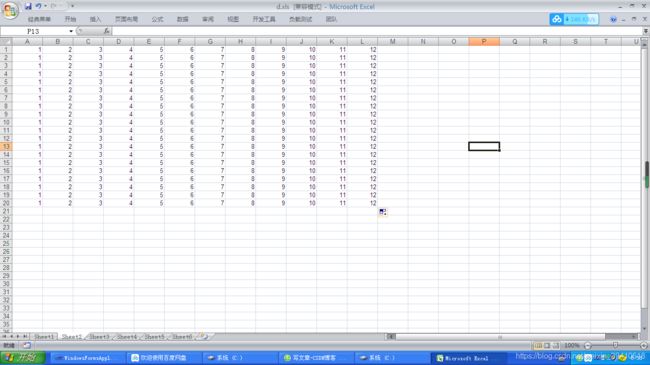Viewport: 650px width, 365px height.
Task: Click the horizontal scrollbar left arrow
Action: [x=391, y=337]
